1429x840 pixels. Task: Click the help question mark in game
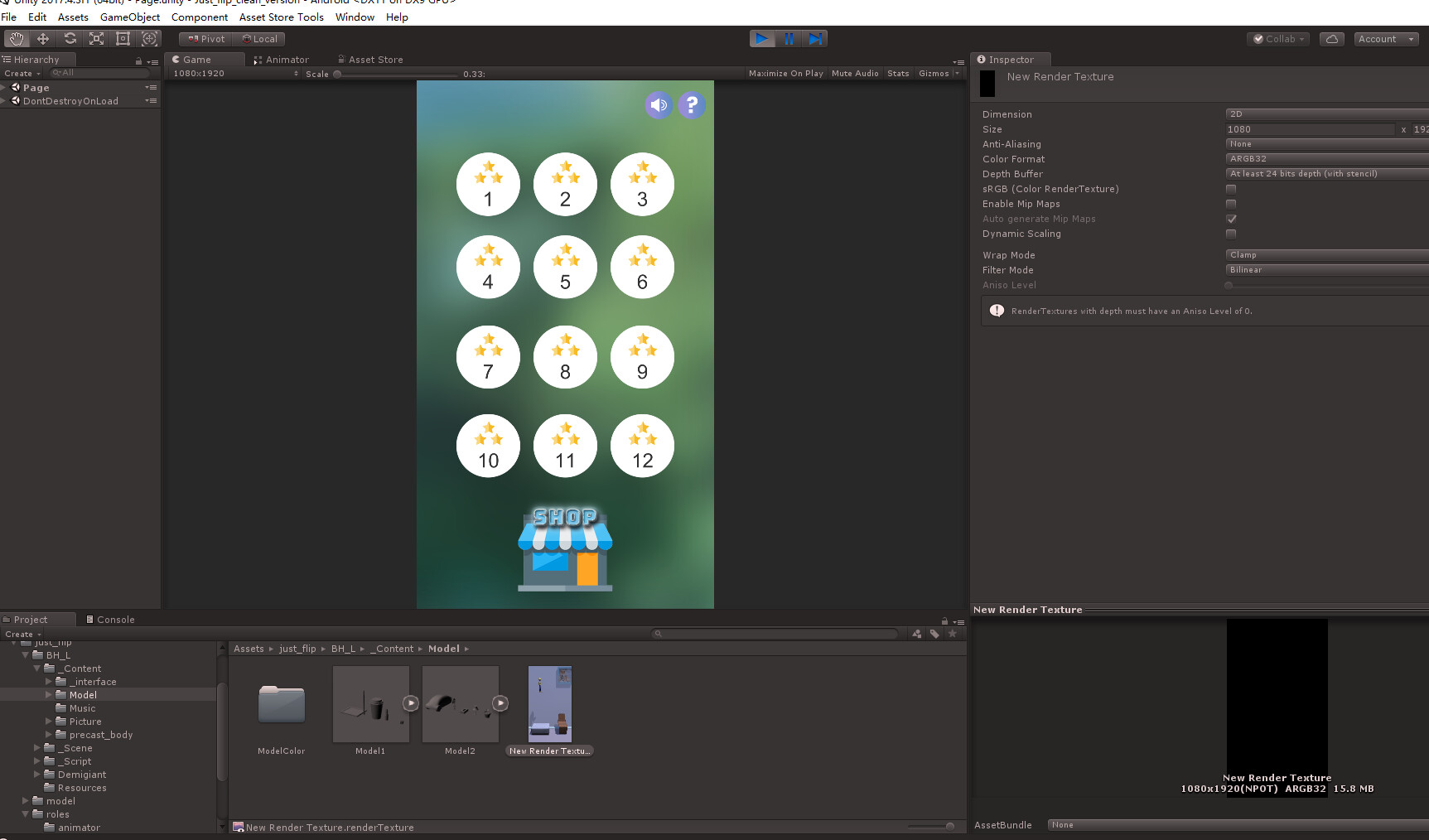pyautogui.click(x=692, y=105)
